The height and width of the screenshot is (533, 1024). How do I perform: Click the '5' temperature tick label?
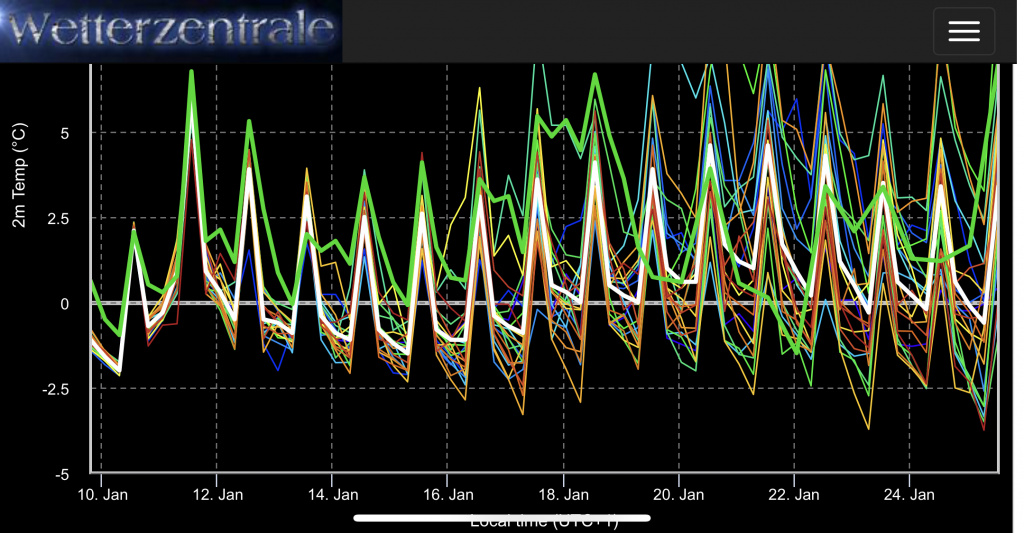(x=65, y=133)
